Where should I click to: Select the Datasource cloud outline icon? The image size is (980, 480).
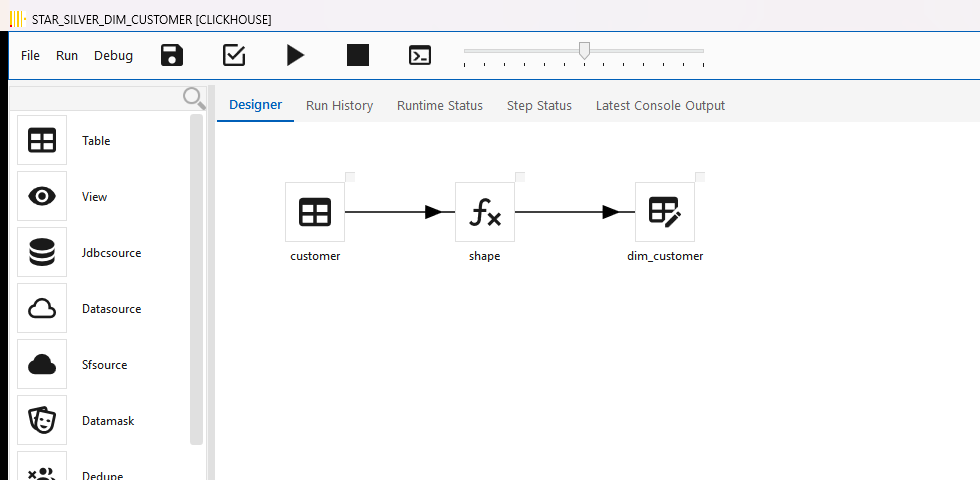[x=42, y=309]
